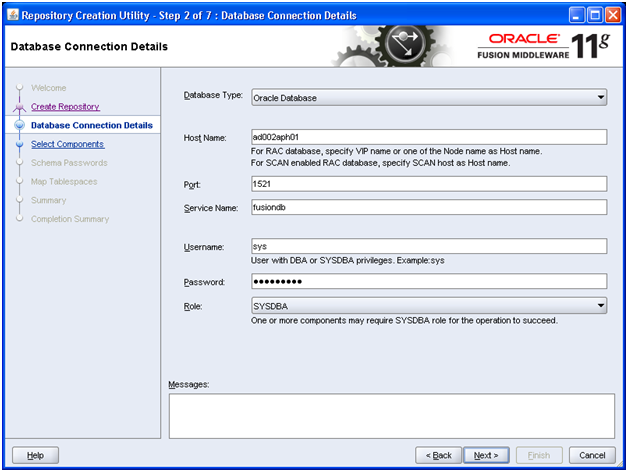
Task: Click the Back button
Action: pyautogui.click(x=438, y=456)
